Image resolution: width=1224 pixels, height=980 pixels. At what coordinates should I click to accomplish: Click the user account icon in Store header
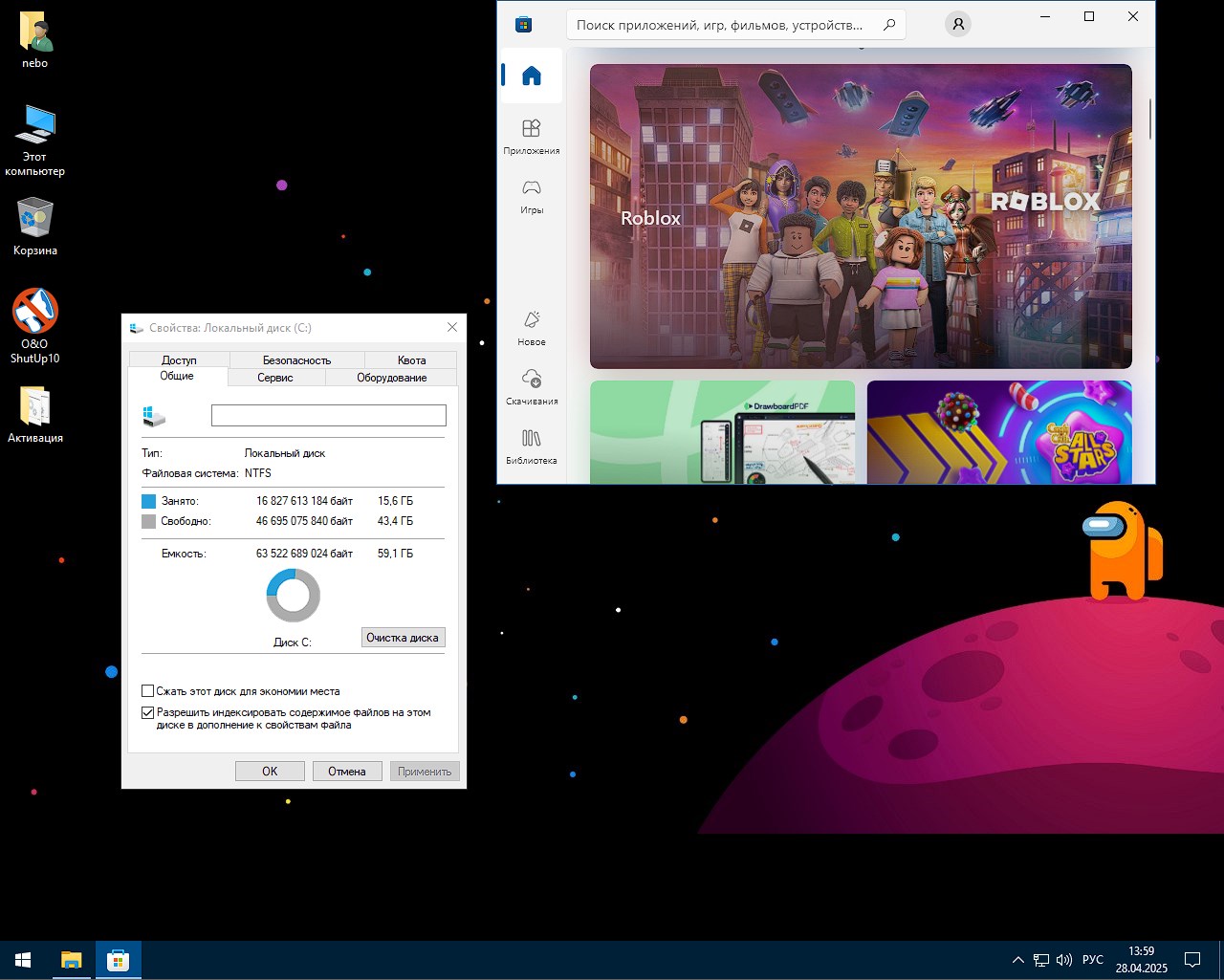click(x=958, y=24)
